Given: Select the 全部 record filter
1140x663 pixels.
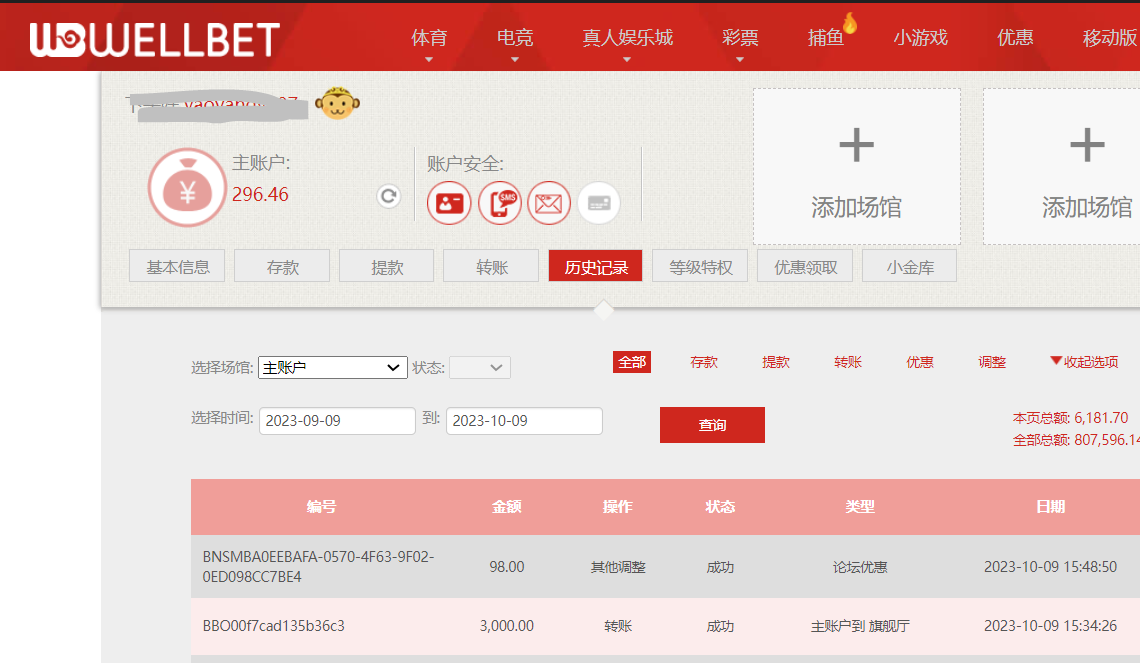Looking at the screenshot, I should point(632,362).
